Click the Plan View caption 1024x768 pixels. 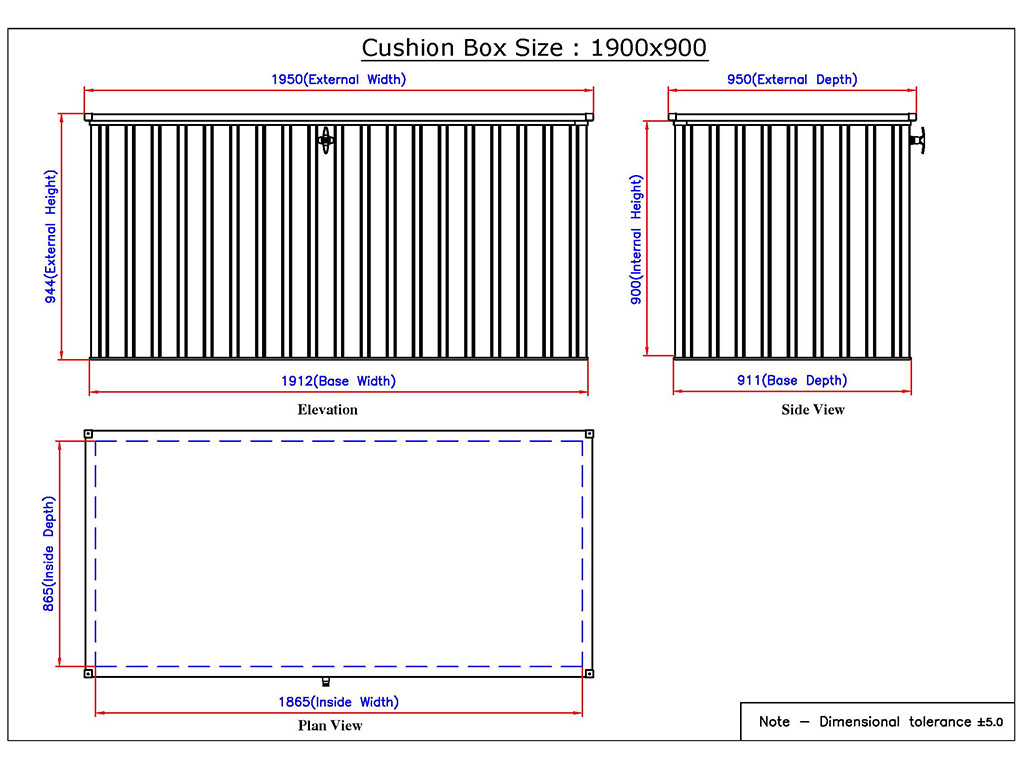click(x=330, y=726)
